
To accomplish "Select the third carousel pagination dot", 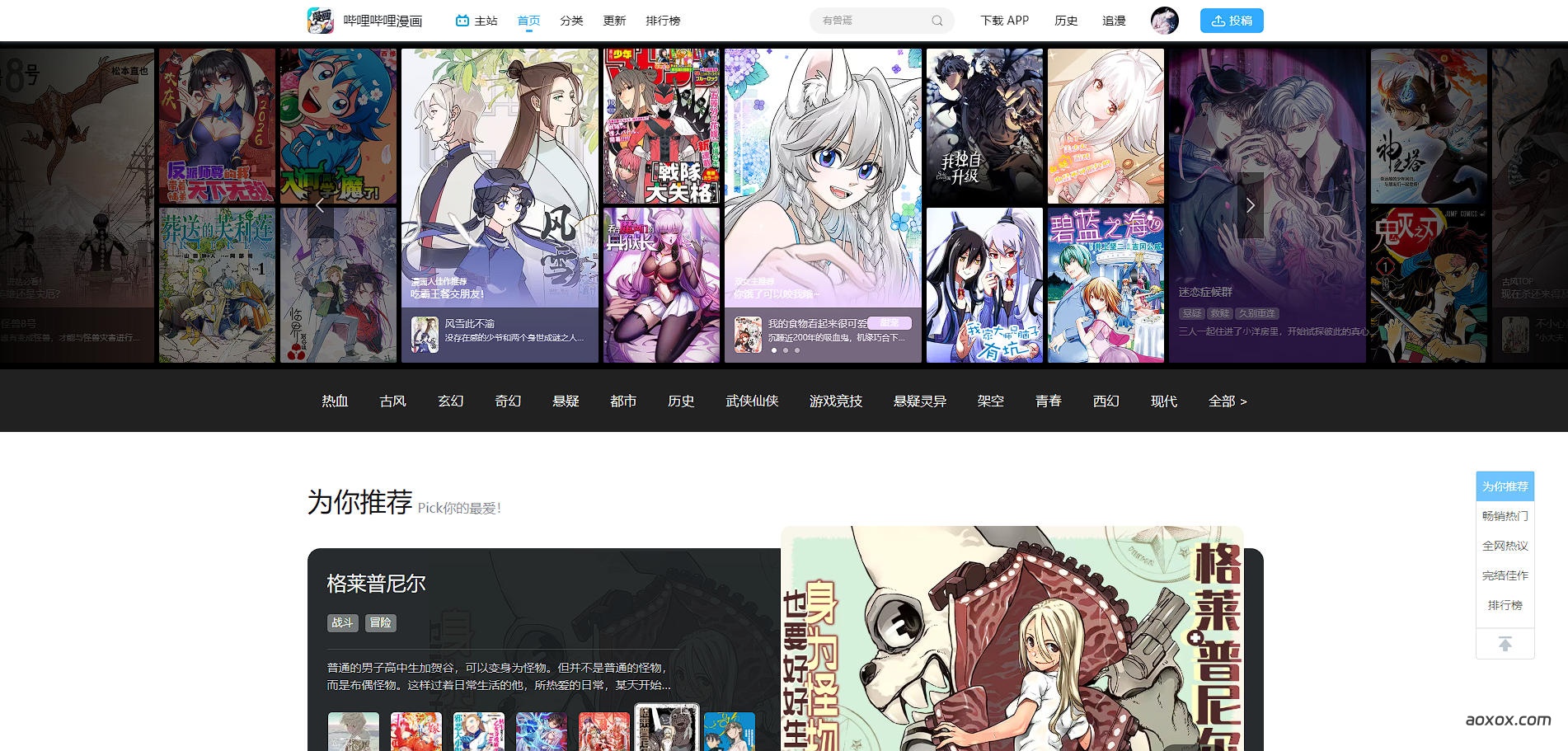I will tap(797, 350).
